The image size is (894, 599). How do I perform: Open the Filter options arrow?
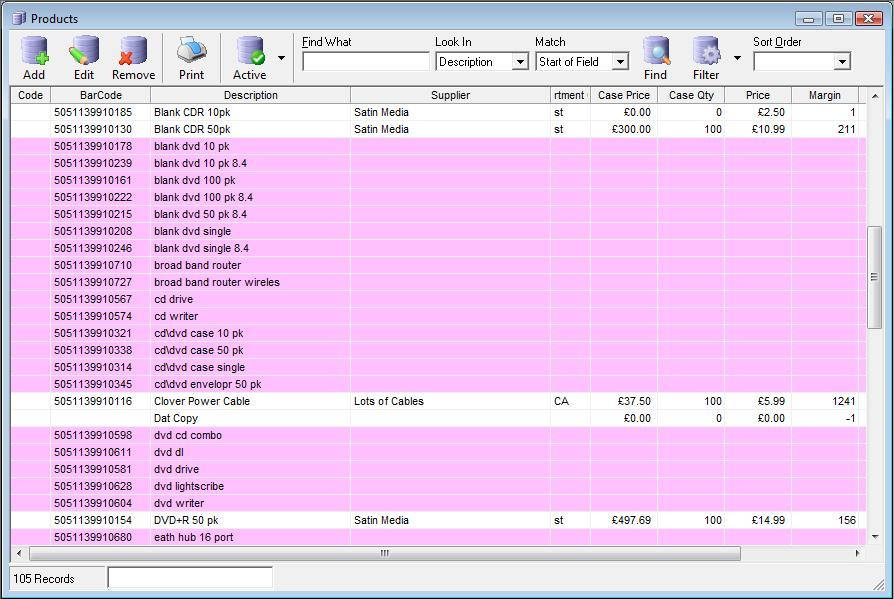pyautogui.click(x=737, y=58)
